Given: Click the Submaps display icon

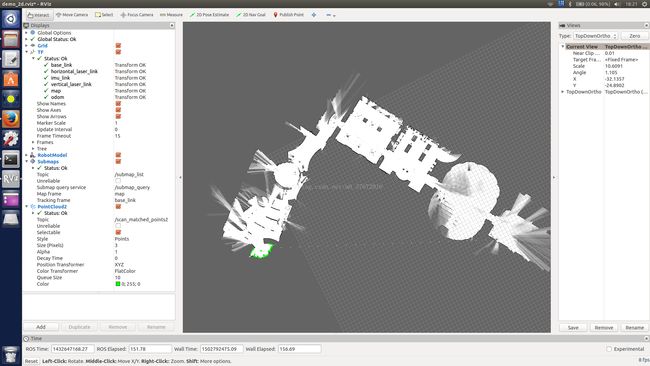Looking at the screenshot, I should coord(33,161).
